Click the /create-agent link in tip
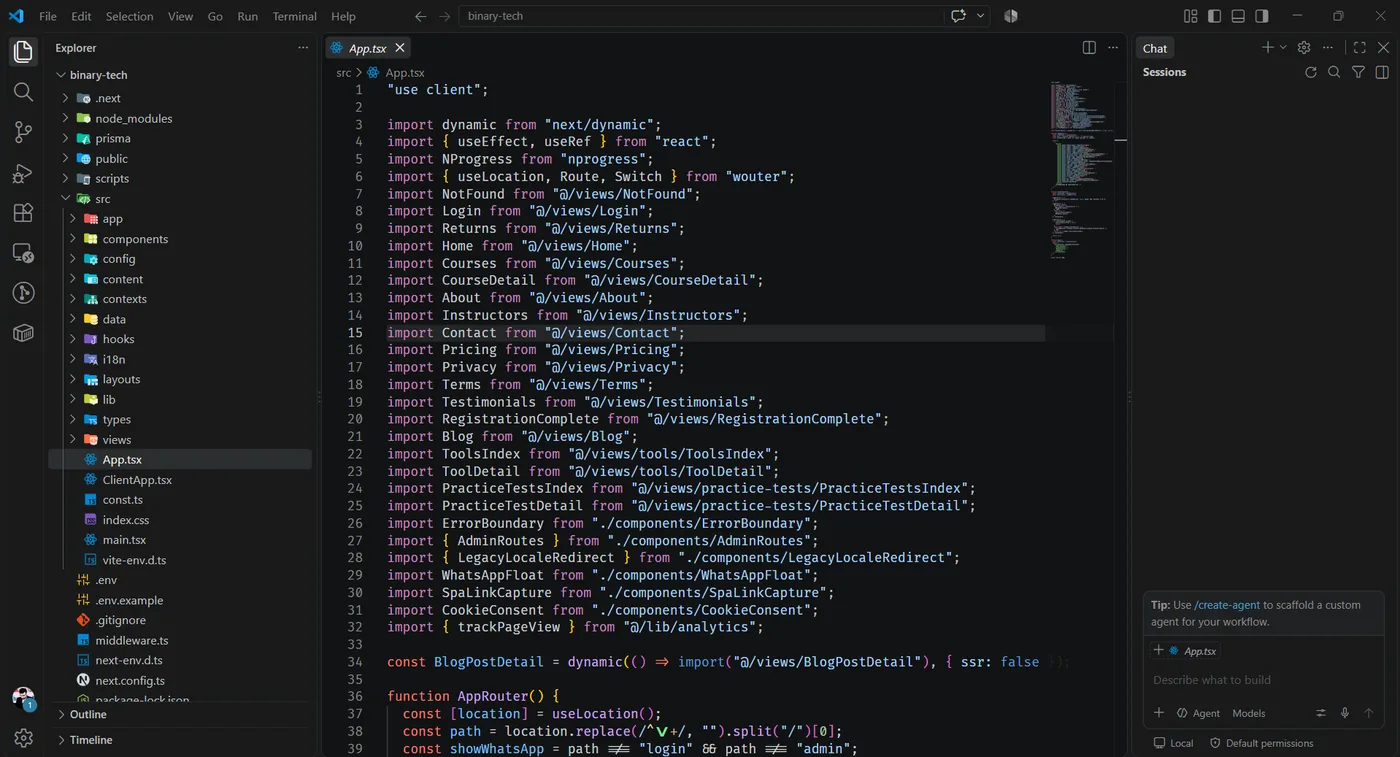 (1227, 605)
